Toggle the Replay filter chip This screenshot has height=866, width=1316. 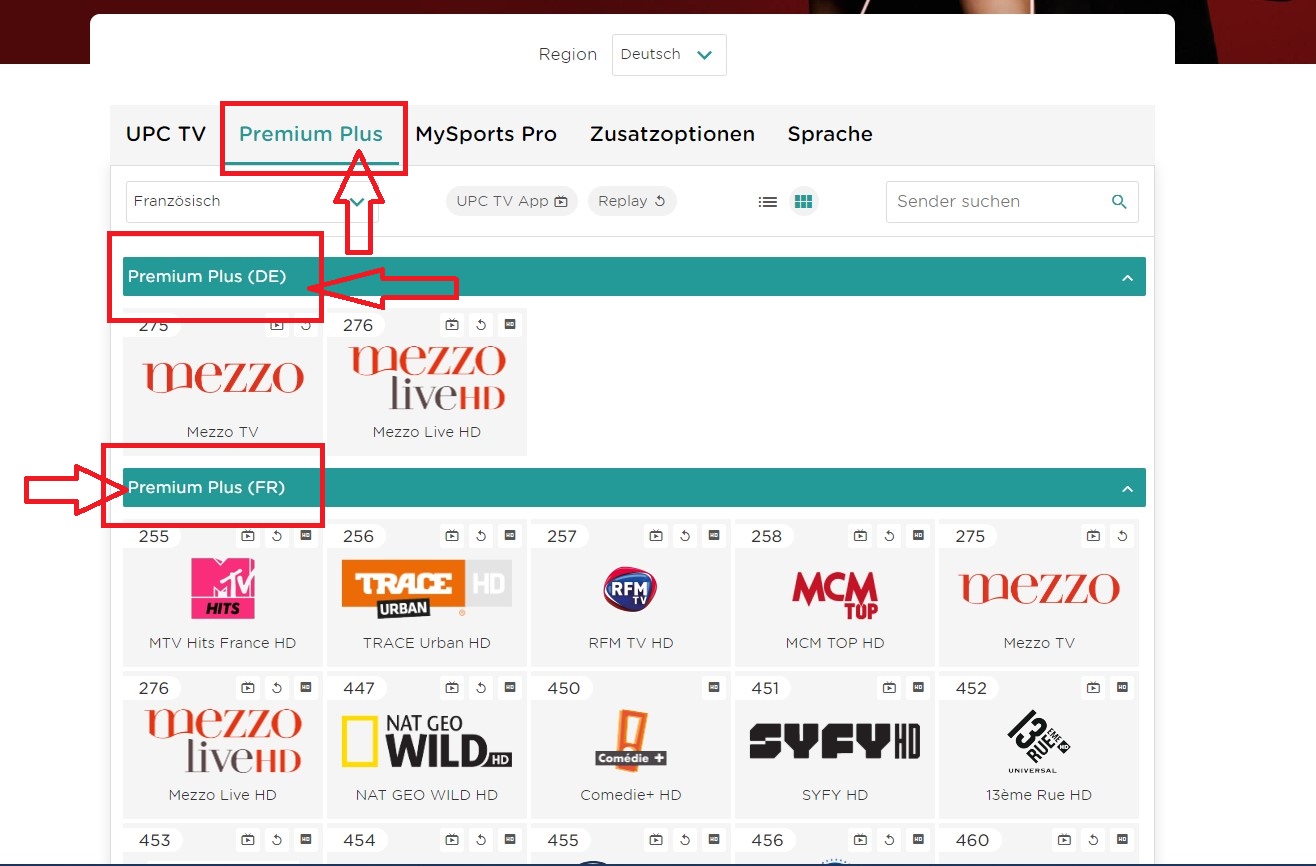[631, 201]
